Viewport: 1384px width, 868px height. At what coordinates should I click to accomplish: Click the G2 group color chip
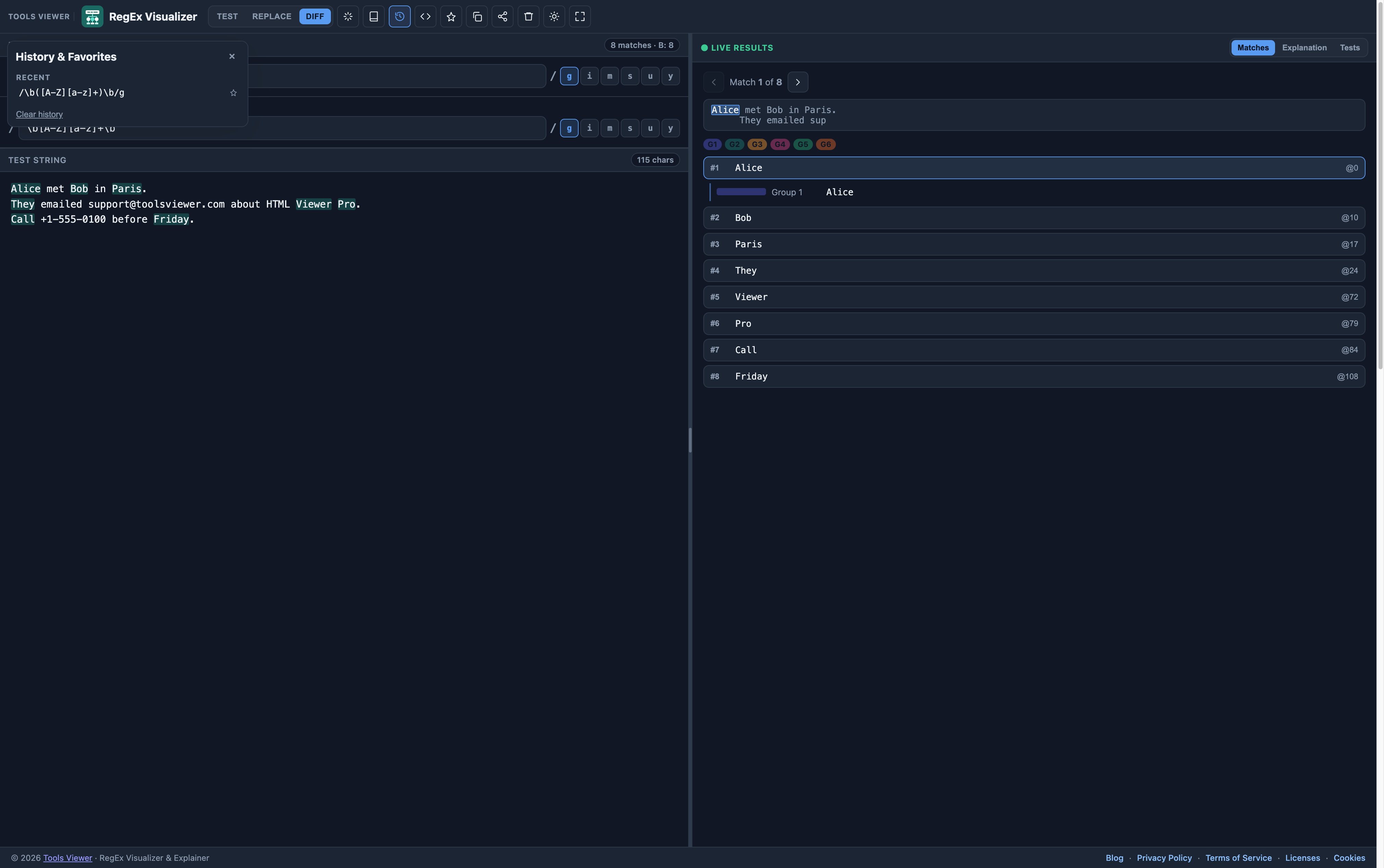pyautogui.click(x=734, y=145)
